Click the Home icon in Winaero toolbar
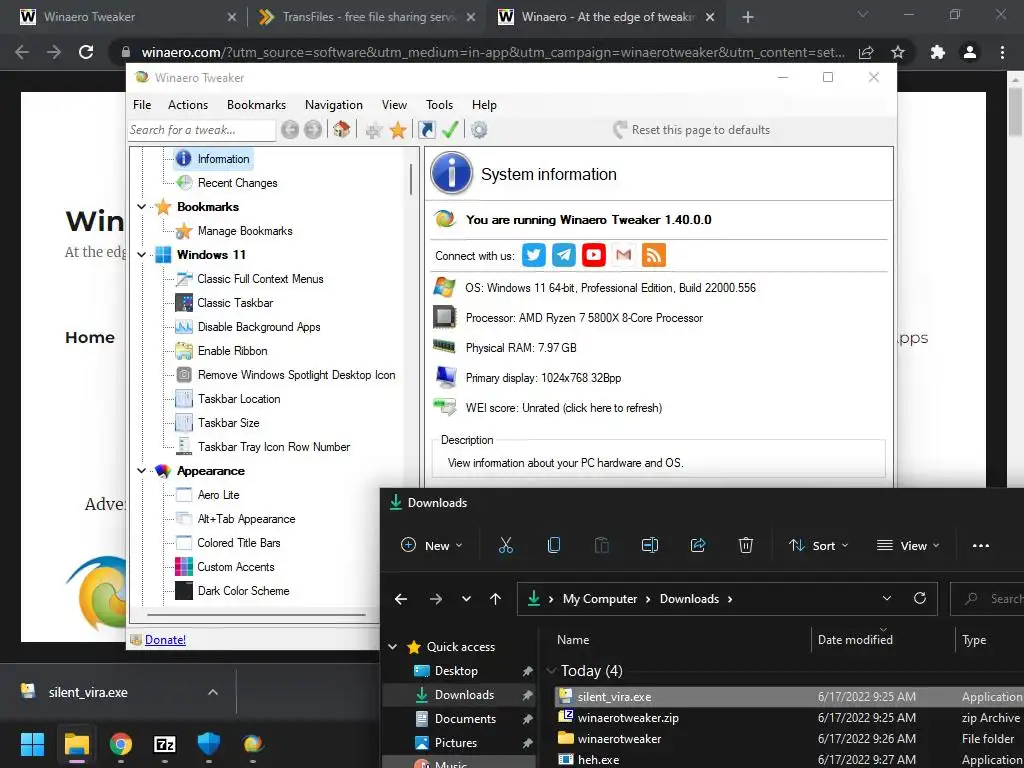Image resolution: width=1024 pixels, height=768 pixels. (342, 129)
